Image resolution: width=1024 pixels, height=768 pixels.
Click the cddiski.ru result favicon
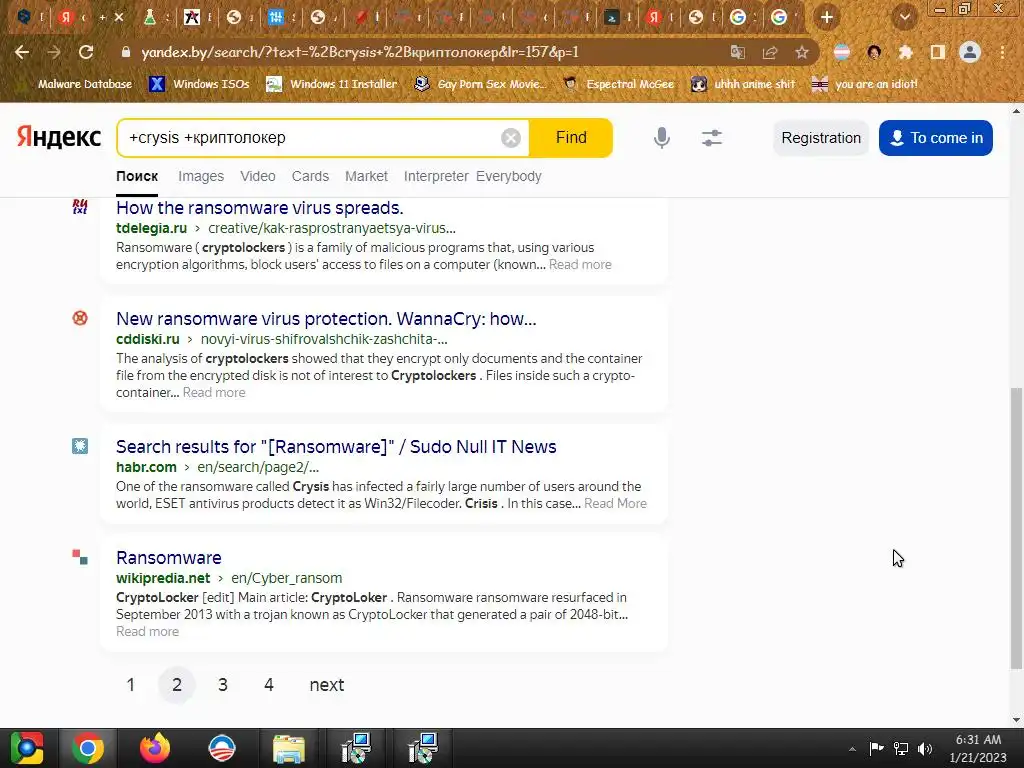coord(80,318)
